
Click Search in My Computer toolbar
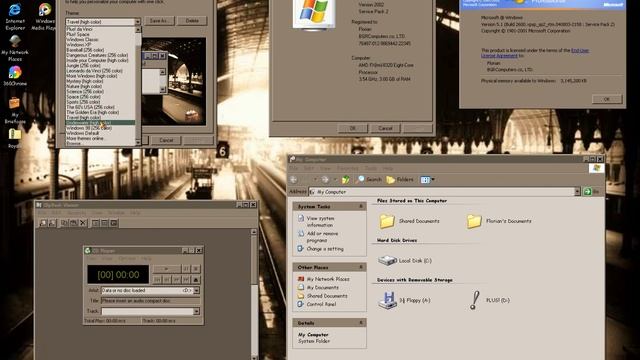point(369,180)
